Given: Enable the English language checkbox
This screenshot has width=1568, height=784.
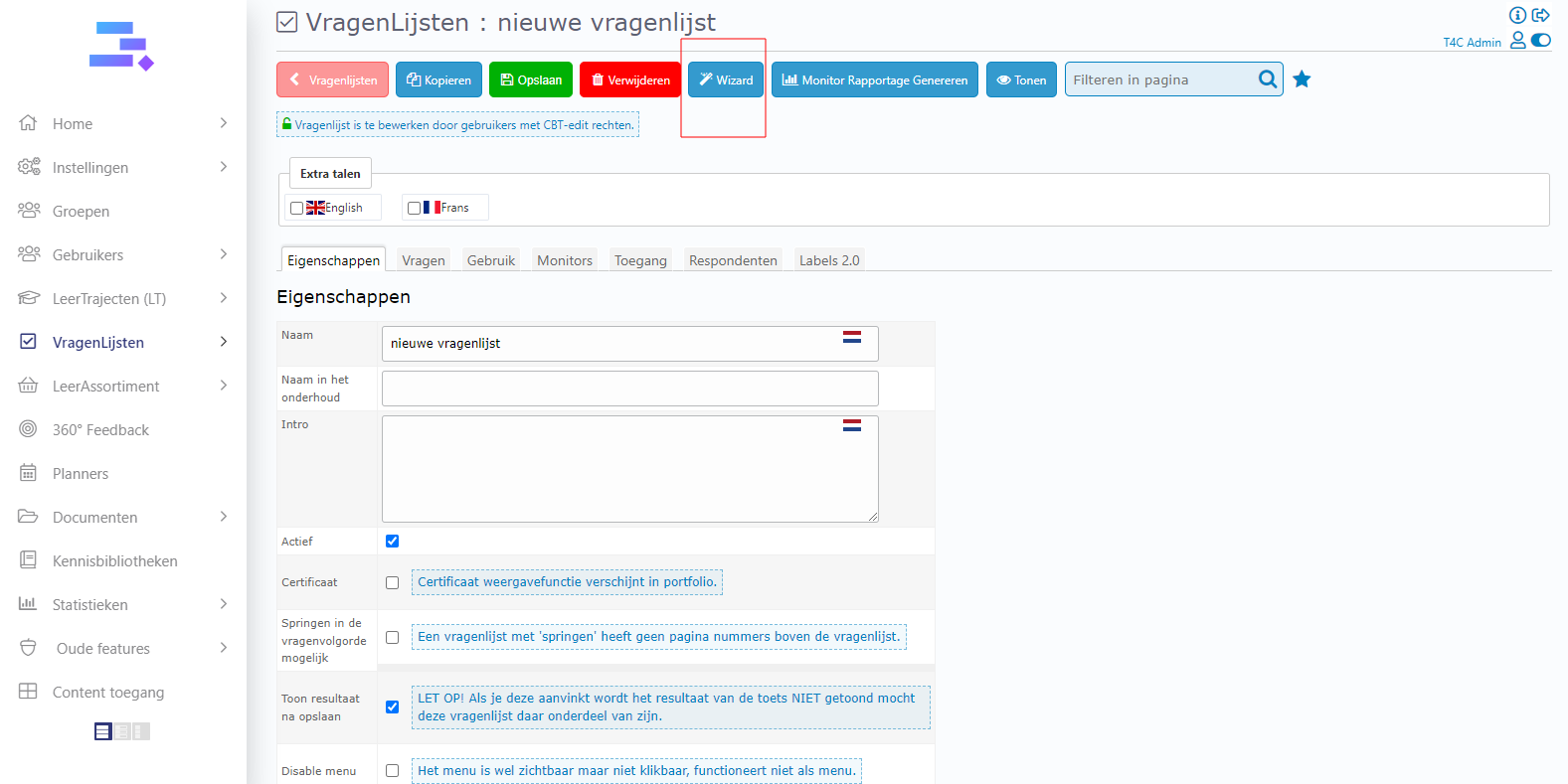Looking at the screenshot, I should [296, 209].
